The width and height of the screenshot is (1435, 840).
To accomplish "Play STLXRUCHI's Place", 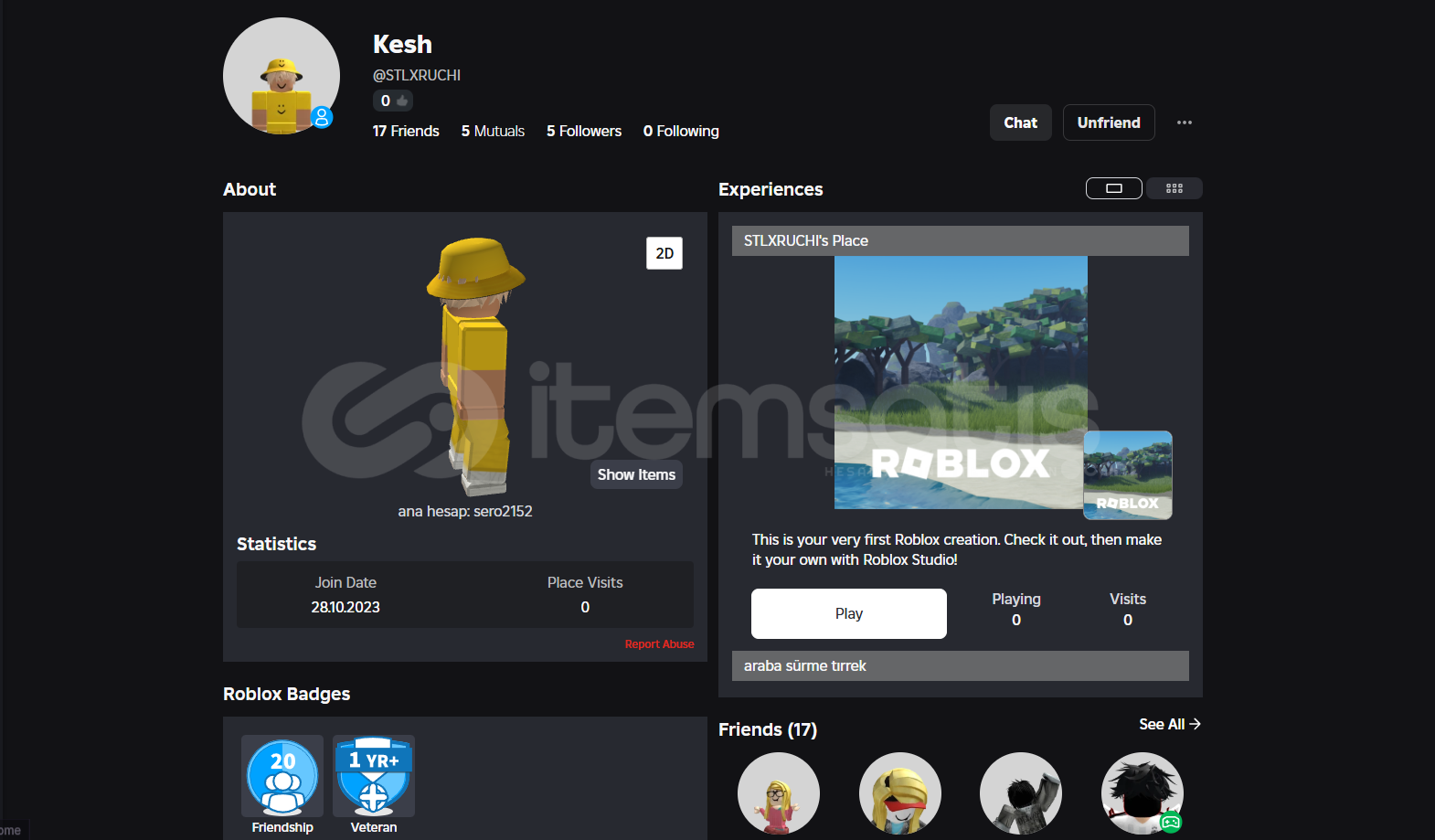I will (x=849, y=613).
